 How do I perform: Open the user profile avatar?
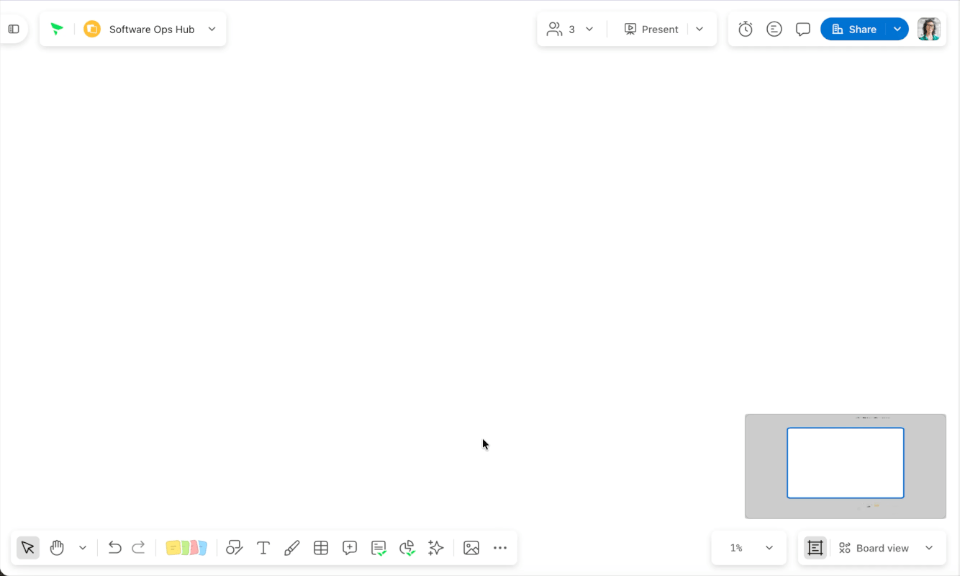pos(929,29)
